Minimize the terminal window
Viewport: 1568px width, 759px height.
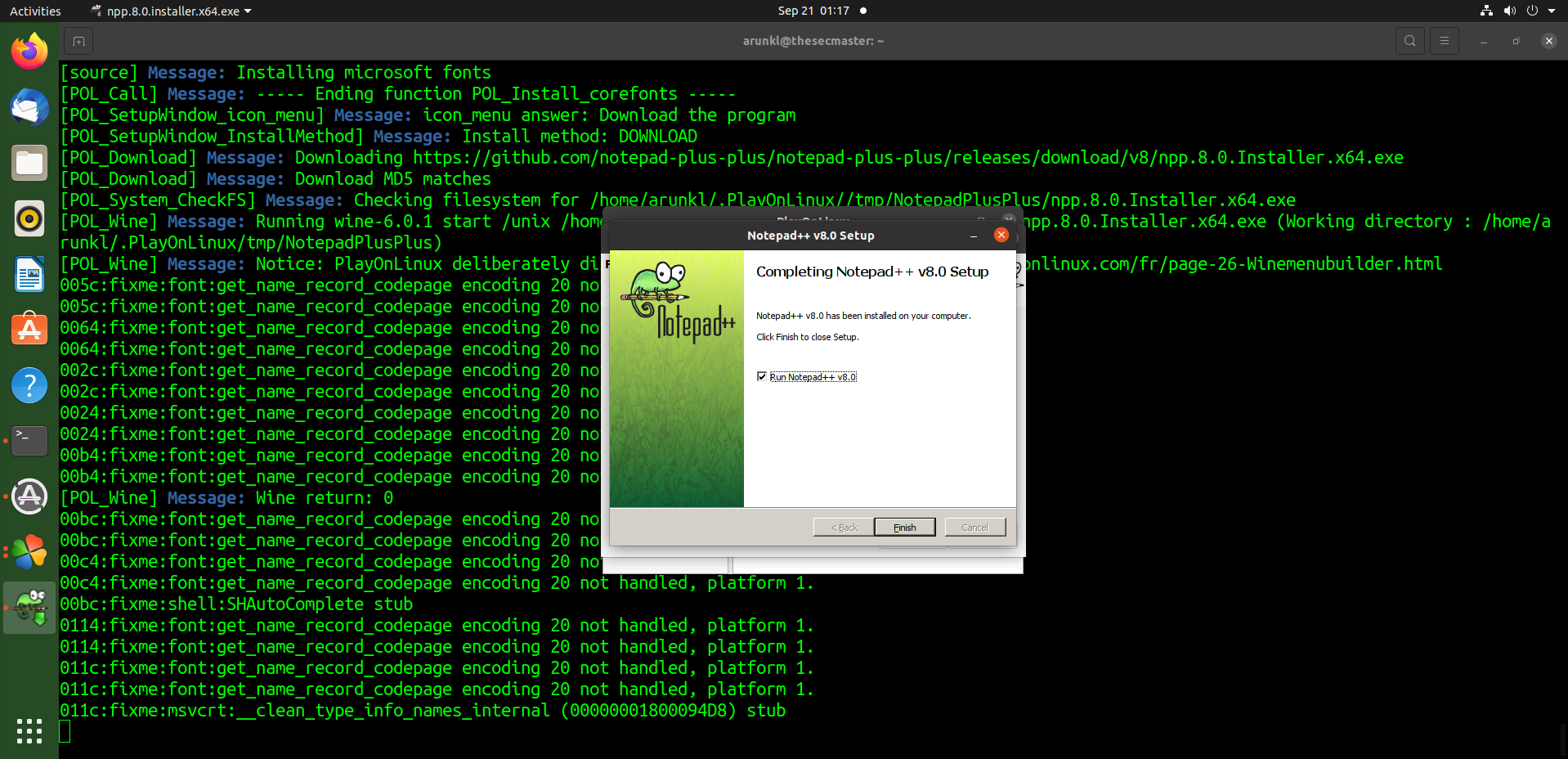(1483, 41)
